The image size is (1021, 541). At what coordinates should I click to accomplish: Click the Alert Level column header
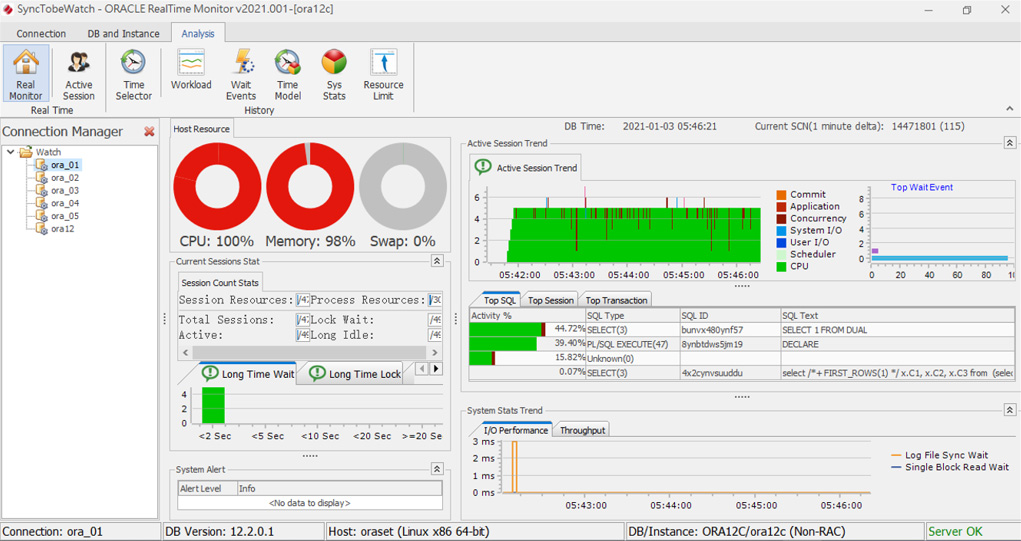tap(207, 488)
